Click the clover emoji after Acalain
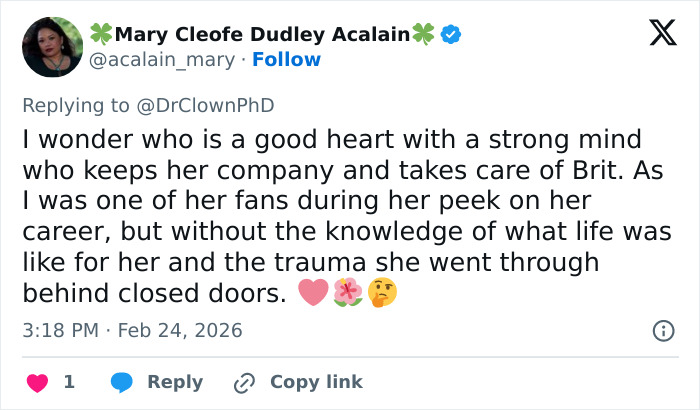Screen dimensions: 700x410 425,35
